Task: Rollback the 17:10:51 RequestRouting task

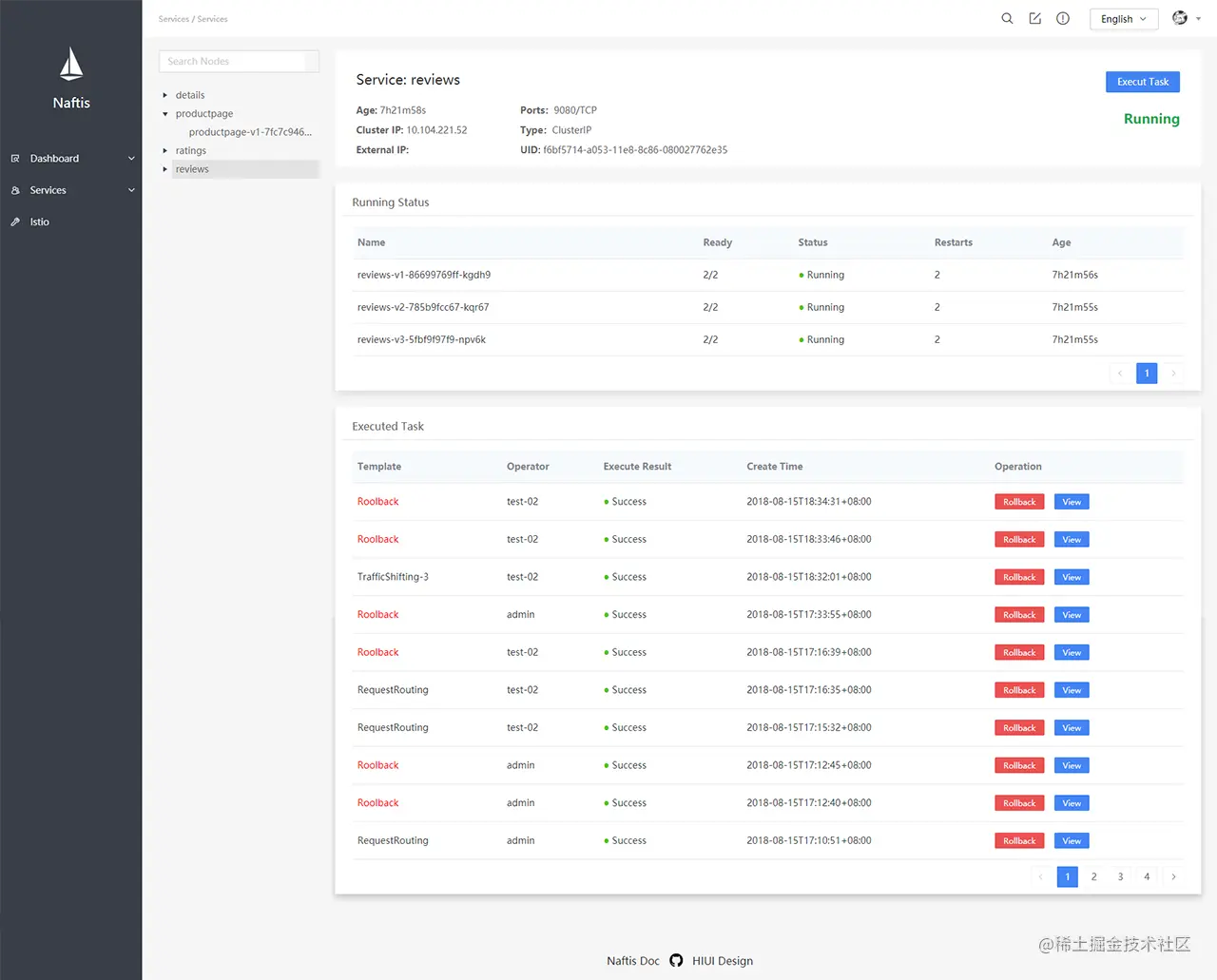Action: pyautogui.click(x=1019, y=841)
